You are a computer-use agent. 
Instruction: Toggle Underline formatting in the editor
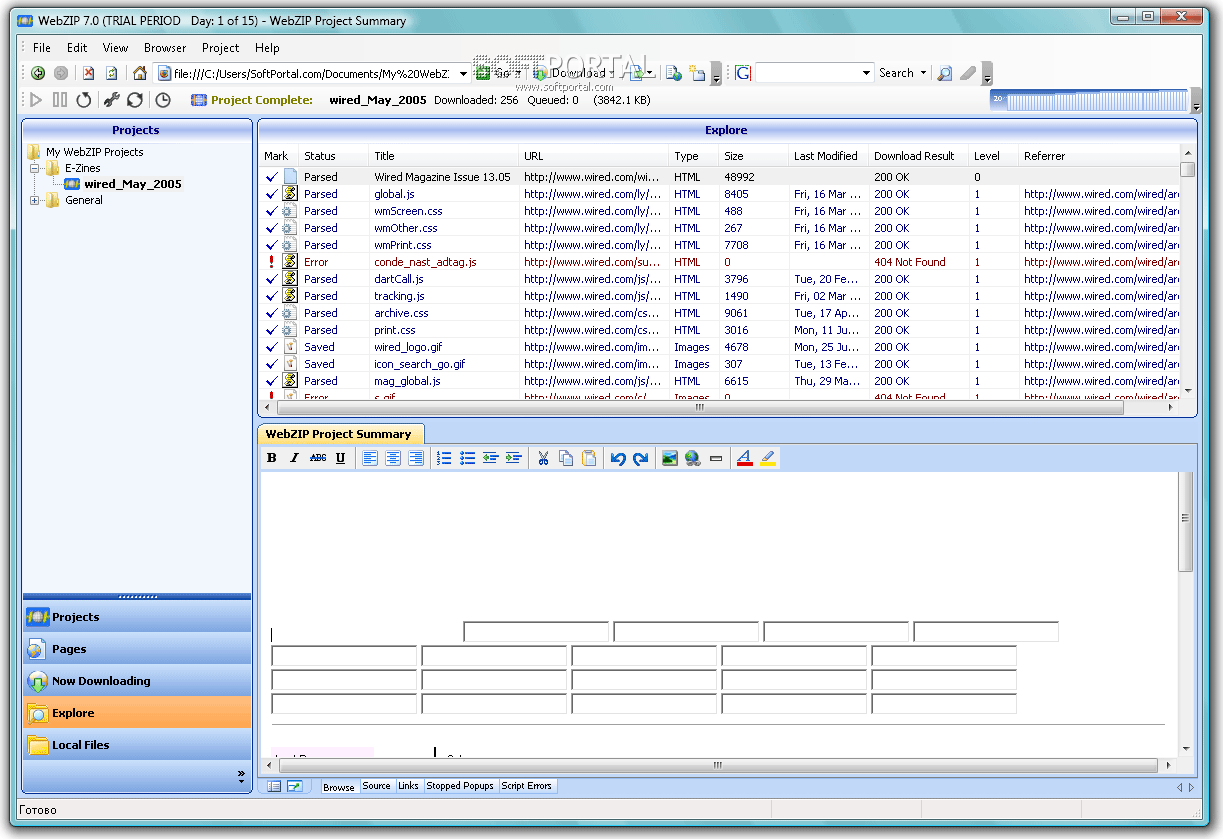pos(340,458)
